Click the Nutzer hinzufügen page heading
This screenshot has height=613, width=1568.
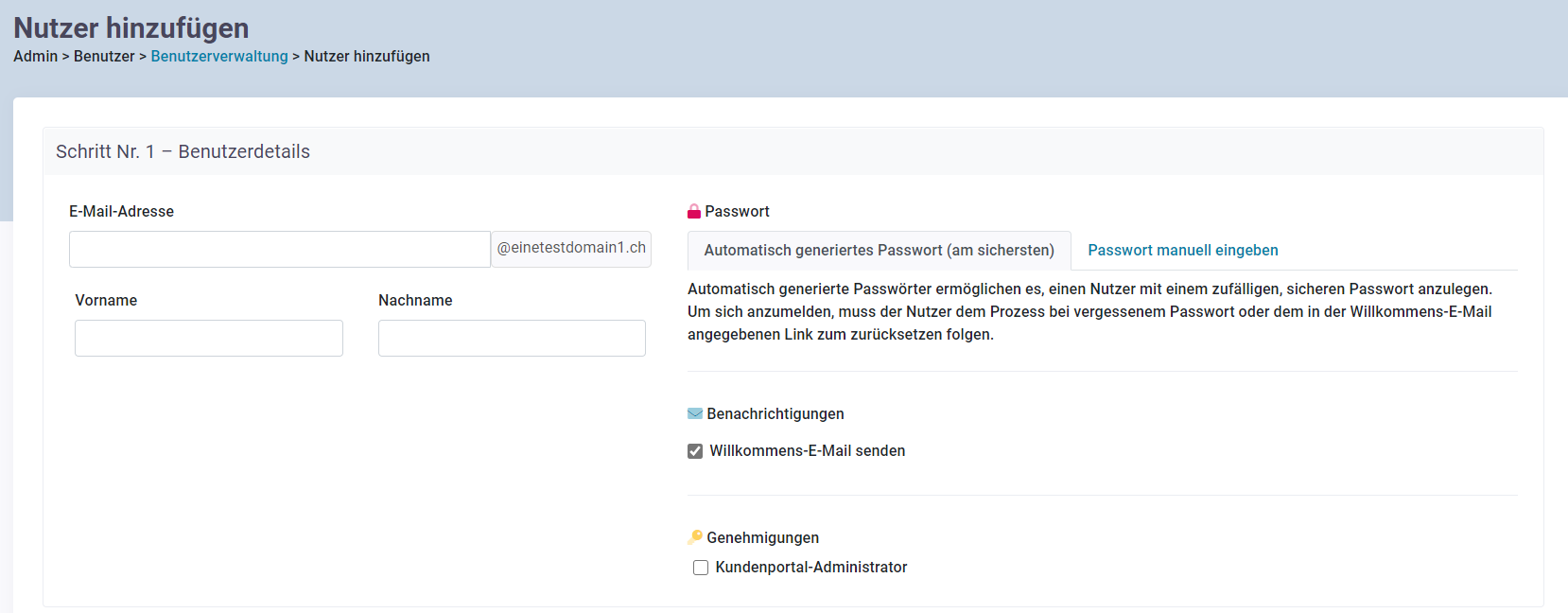point(131,27)
